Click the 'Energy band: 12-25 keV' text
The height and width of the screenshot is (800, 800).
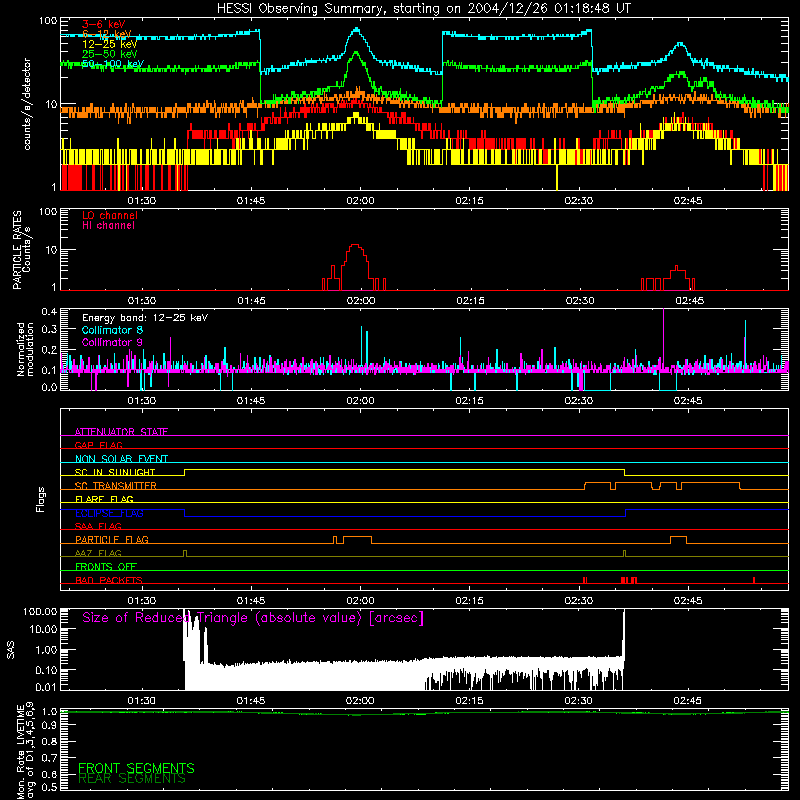pyautogui.click(x=145, y=318)
